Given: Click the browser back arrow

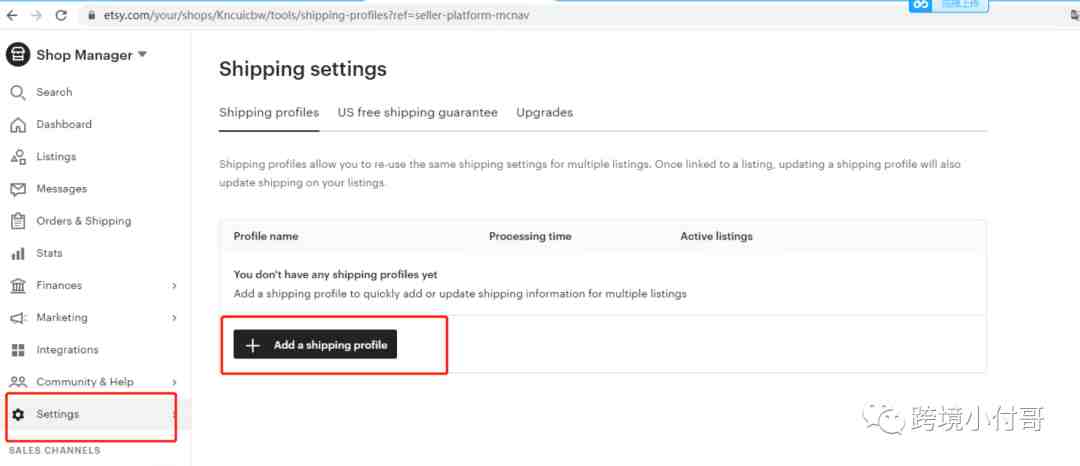Looking at the screenshot, I should pos(12,15).
